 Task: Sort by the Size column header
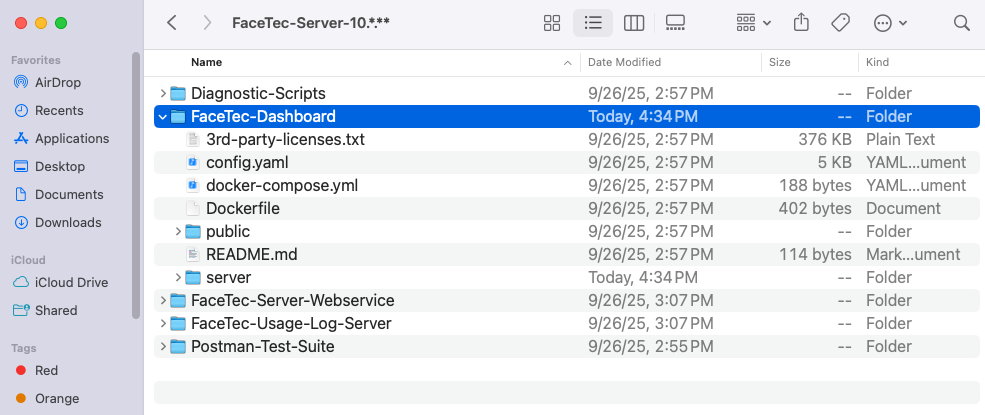[x=780, y=62]
